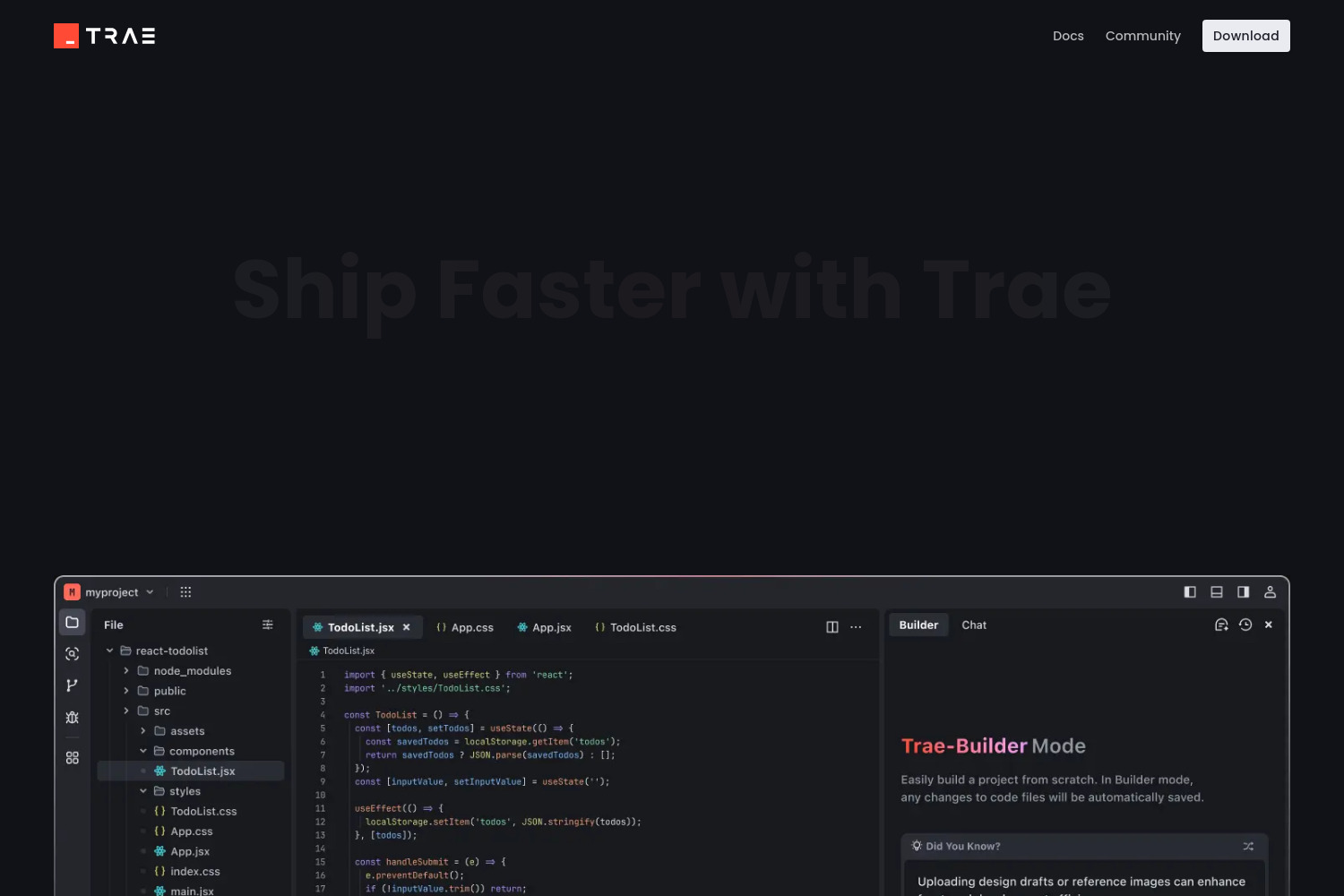Open the debug bug icon in sidebar
This screenshot has width=1344, height=896.
(x=73, y=718)
